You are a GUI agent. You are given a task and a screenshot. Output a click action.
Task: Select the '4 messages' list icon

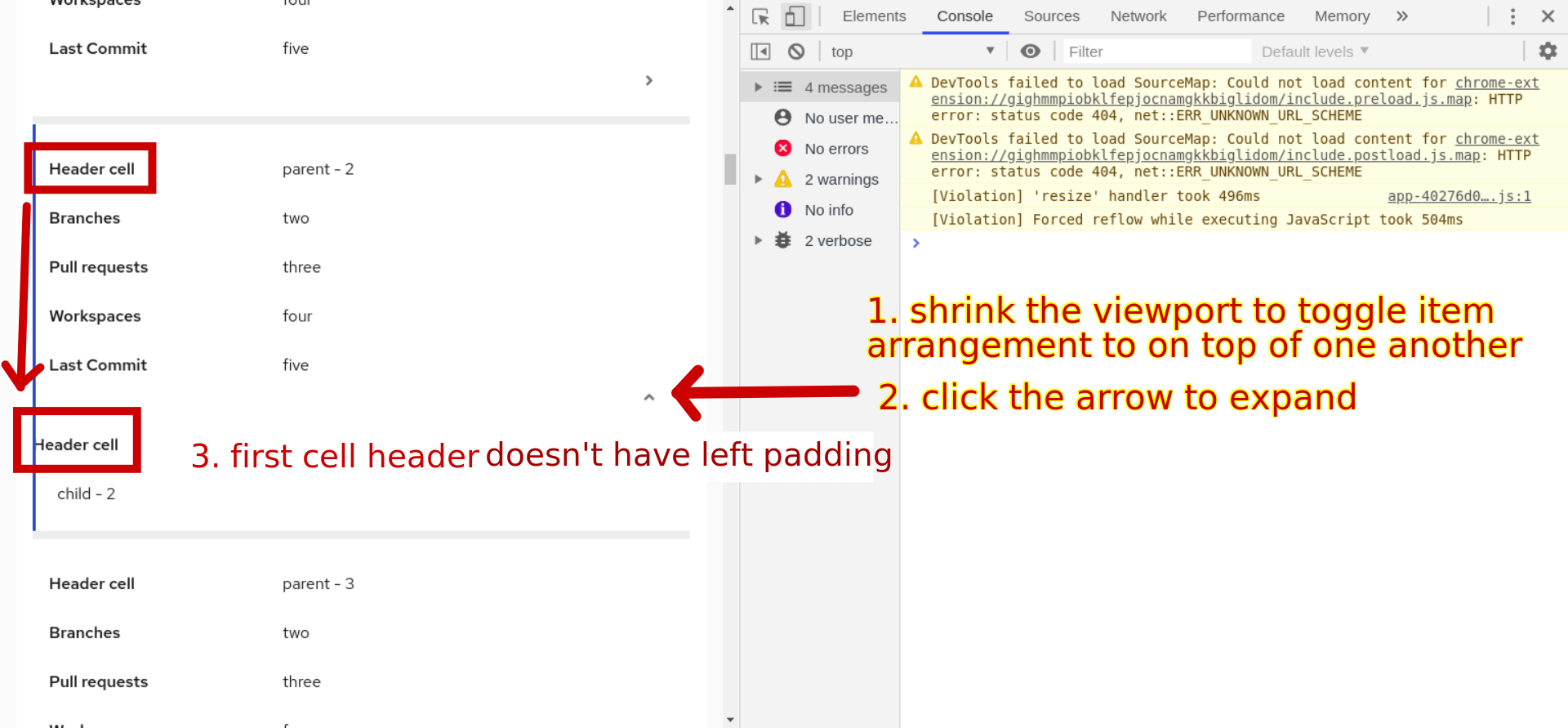click(782, 87)
